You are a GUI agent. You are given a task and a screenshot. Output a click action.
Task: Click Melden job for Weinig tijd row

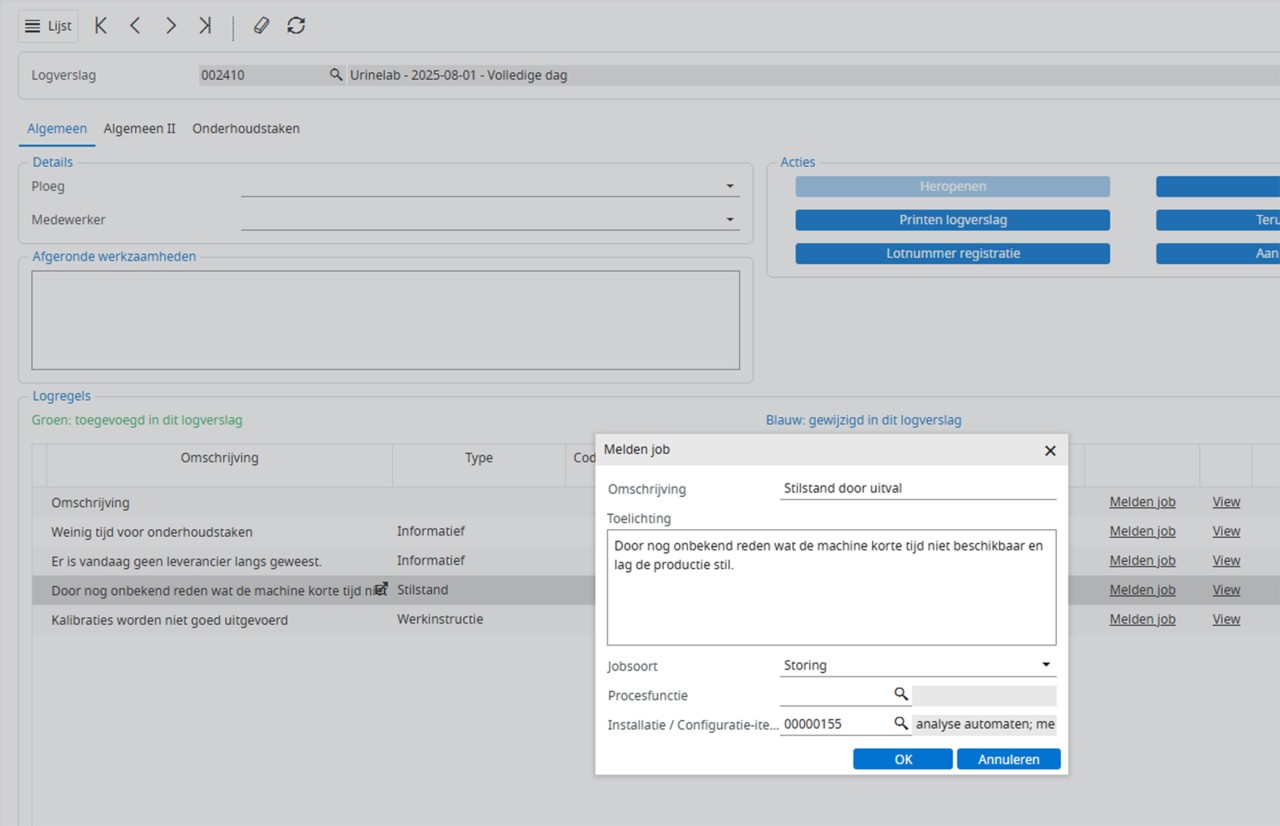1142,531
